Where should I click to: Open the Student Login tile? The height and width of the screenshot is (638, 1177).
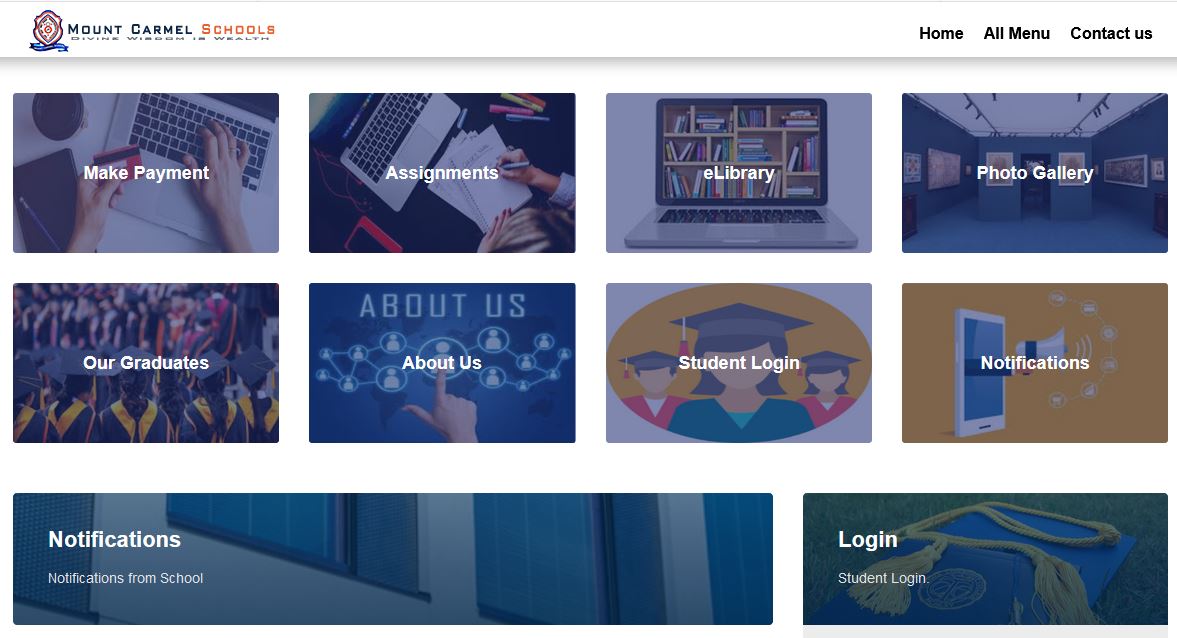(739, 363)
